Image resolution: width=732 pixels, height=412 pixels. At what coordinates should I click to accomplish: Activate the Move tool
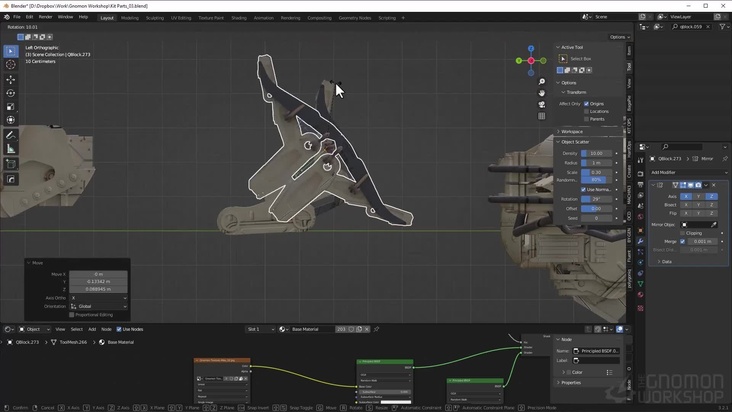coord(11,79)
